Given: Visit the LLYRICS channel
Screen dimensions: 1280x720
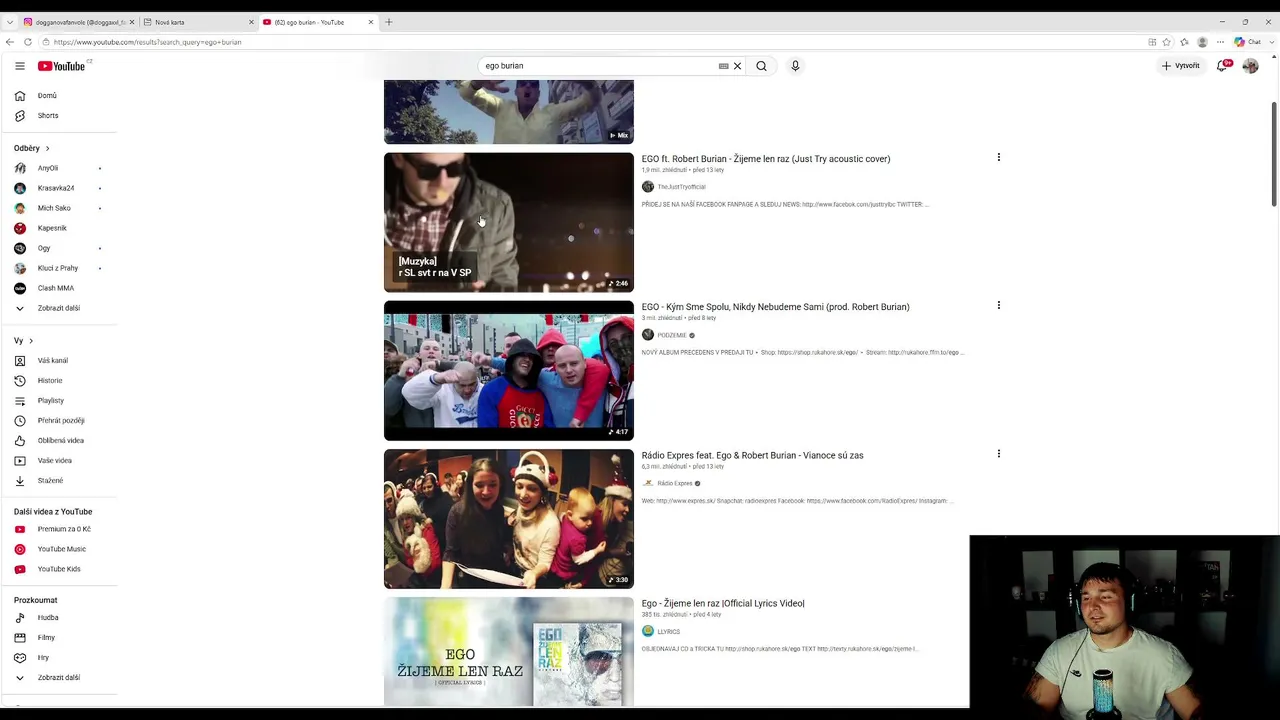Looking at the screenshot, I should 668,631.
